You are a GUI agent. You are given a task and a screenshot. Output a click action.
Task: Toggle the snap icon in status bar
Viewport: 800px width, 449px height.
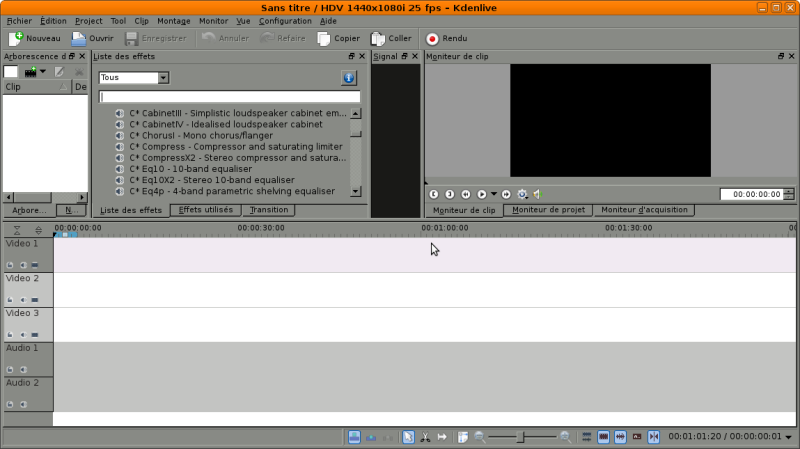point(654,437)
